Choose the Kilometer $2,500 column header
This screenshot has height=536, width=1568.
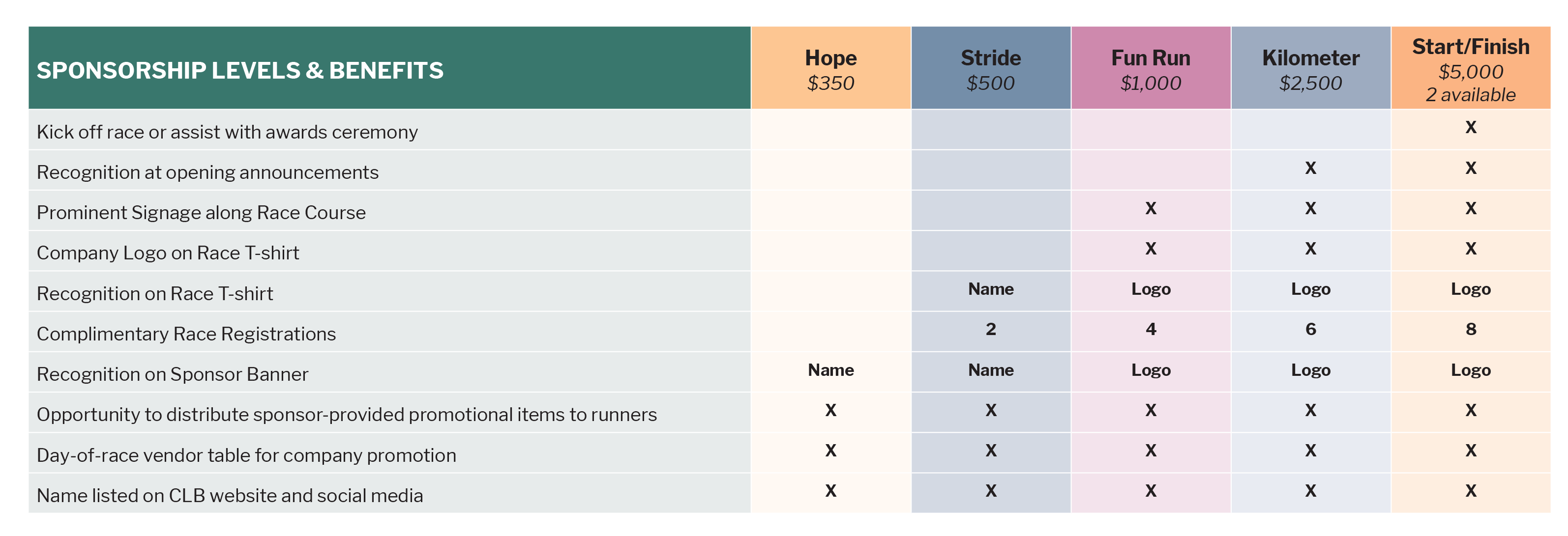pos(1310,69)
